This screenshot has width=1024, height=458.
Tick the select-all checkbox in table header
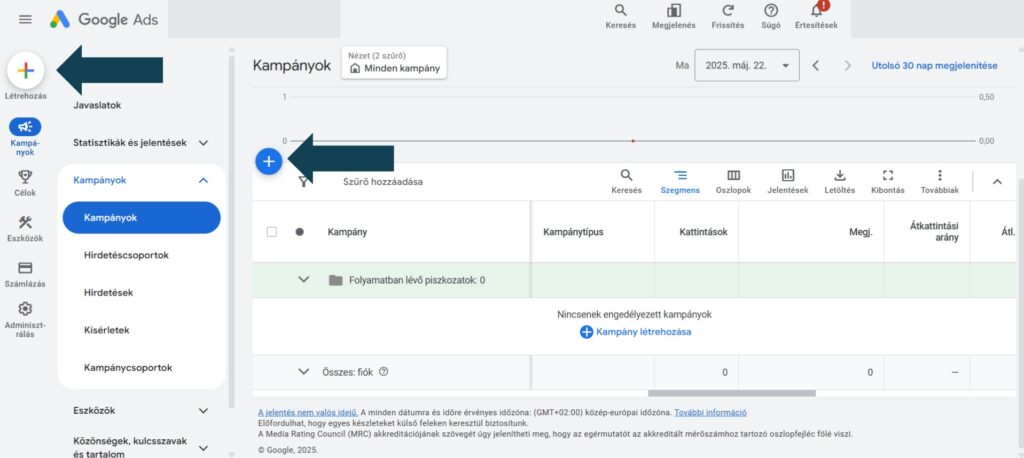[x=272, y=232]
